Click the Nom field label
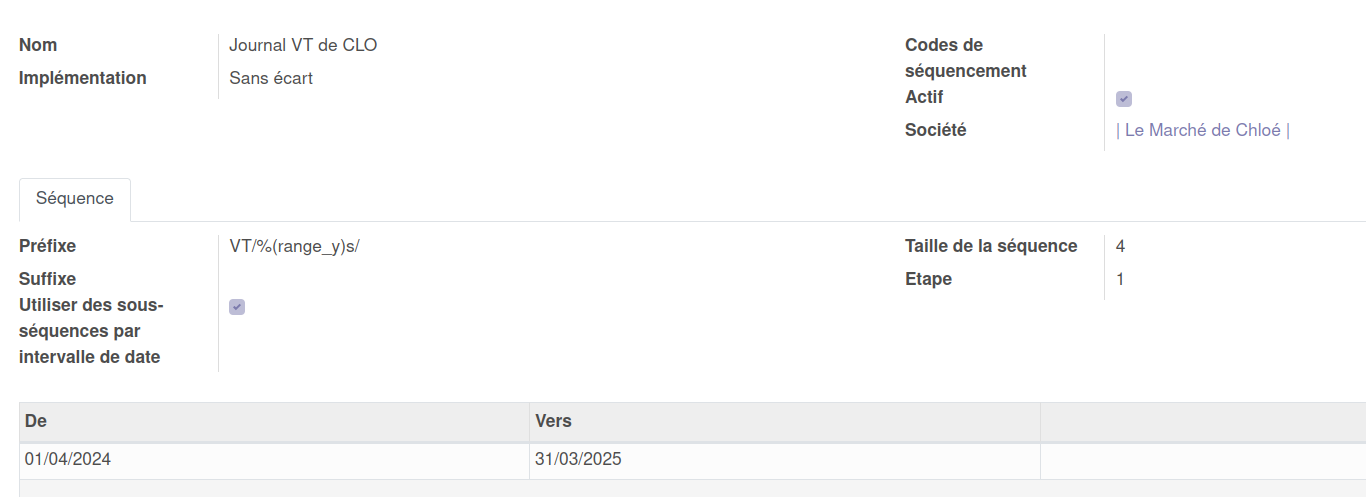 38,45
